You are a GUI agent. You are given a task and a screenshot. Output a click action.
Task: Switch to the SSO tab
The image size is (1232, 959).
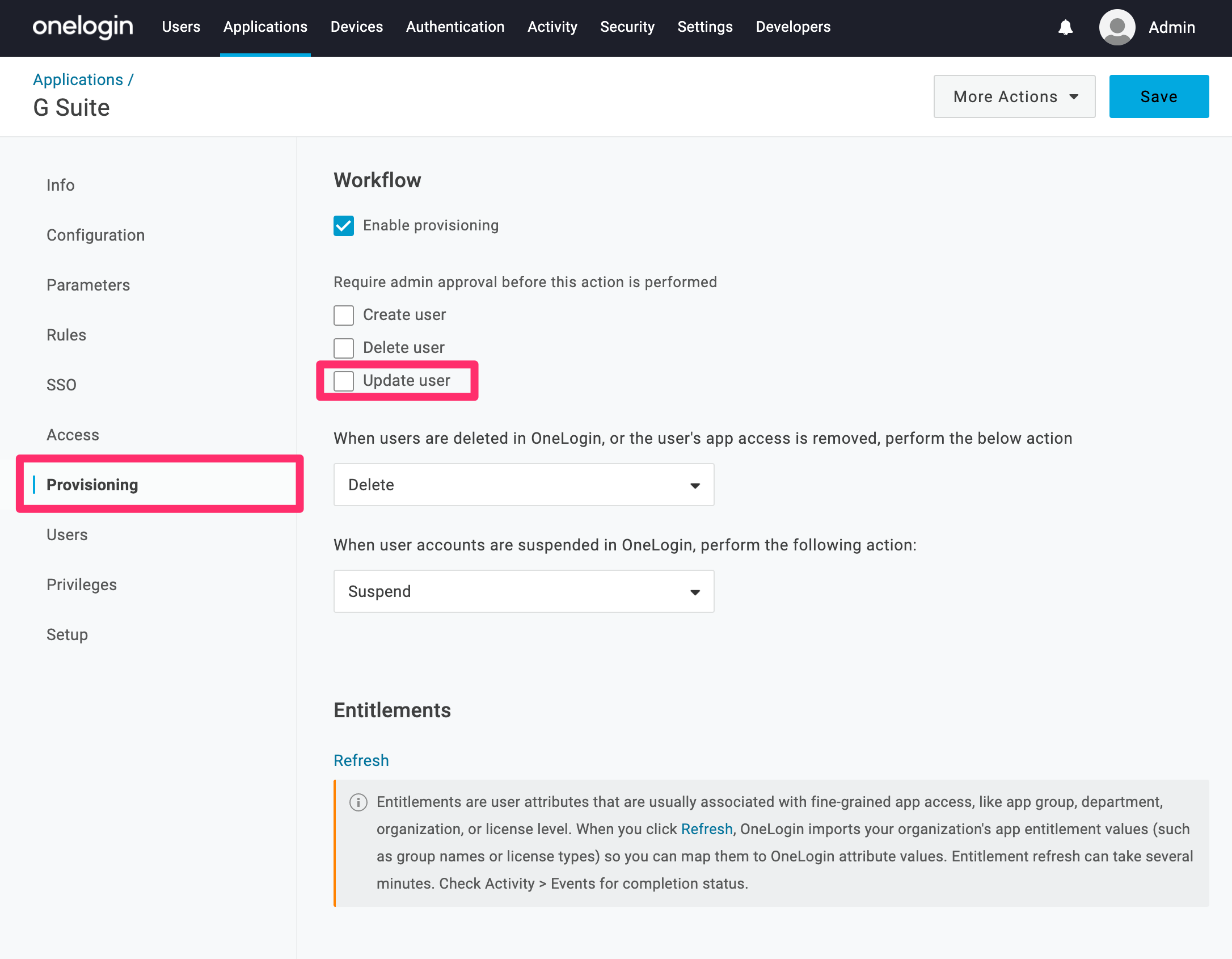[x=61, y=385]
